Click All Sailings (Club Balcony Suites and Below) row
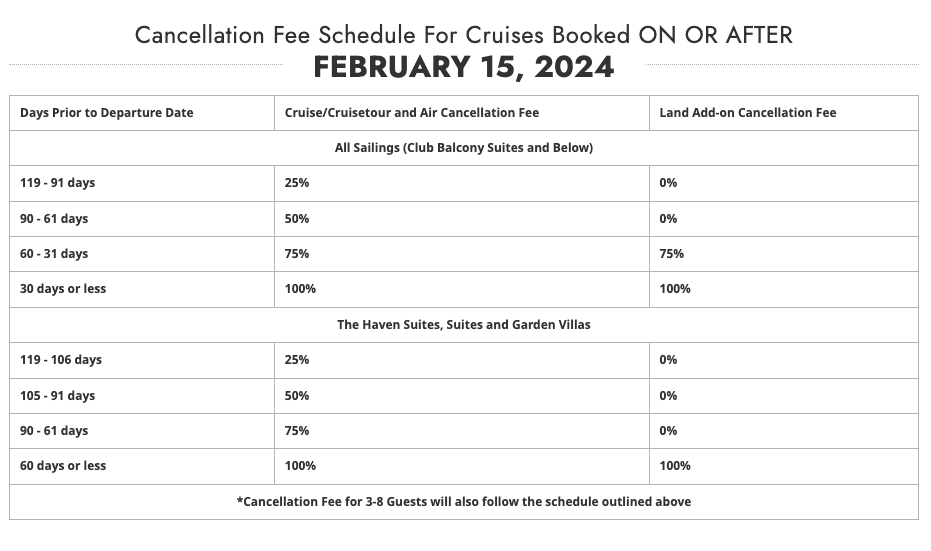The width and height of the screenshot is (931, 551). (464, 148)
